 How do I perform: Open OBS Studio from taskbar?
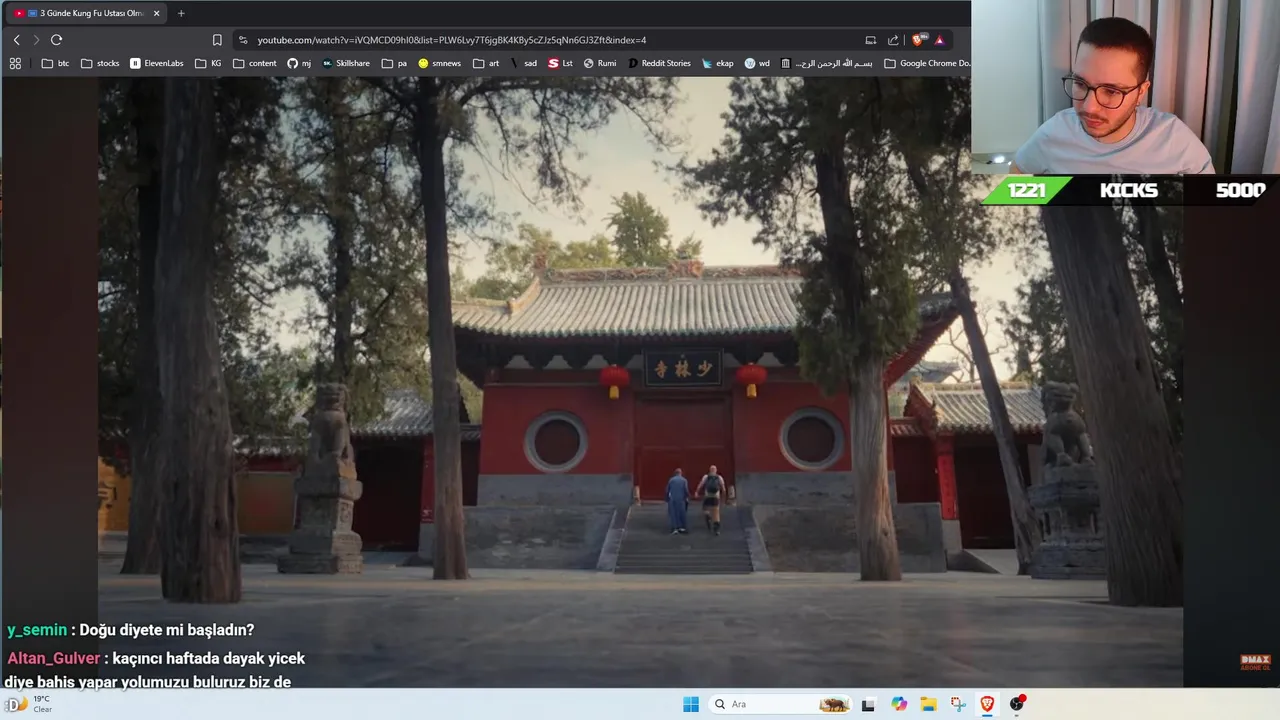[x=1017, y=704]
